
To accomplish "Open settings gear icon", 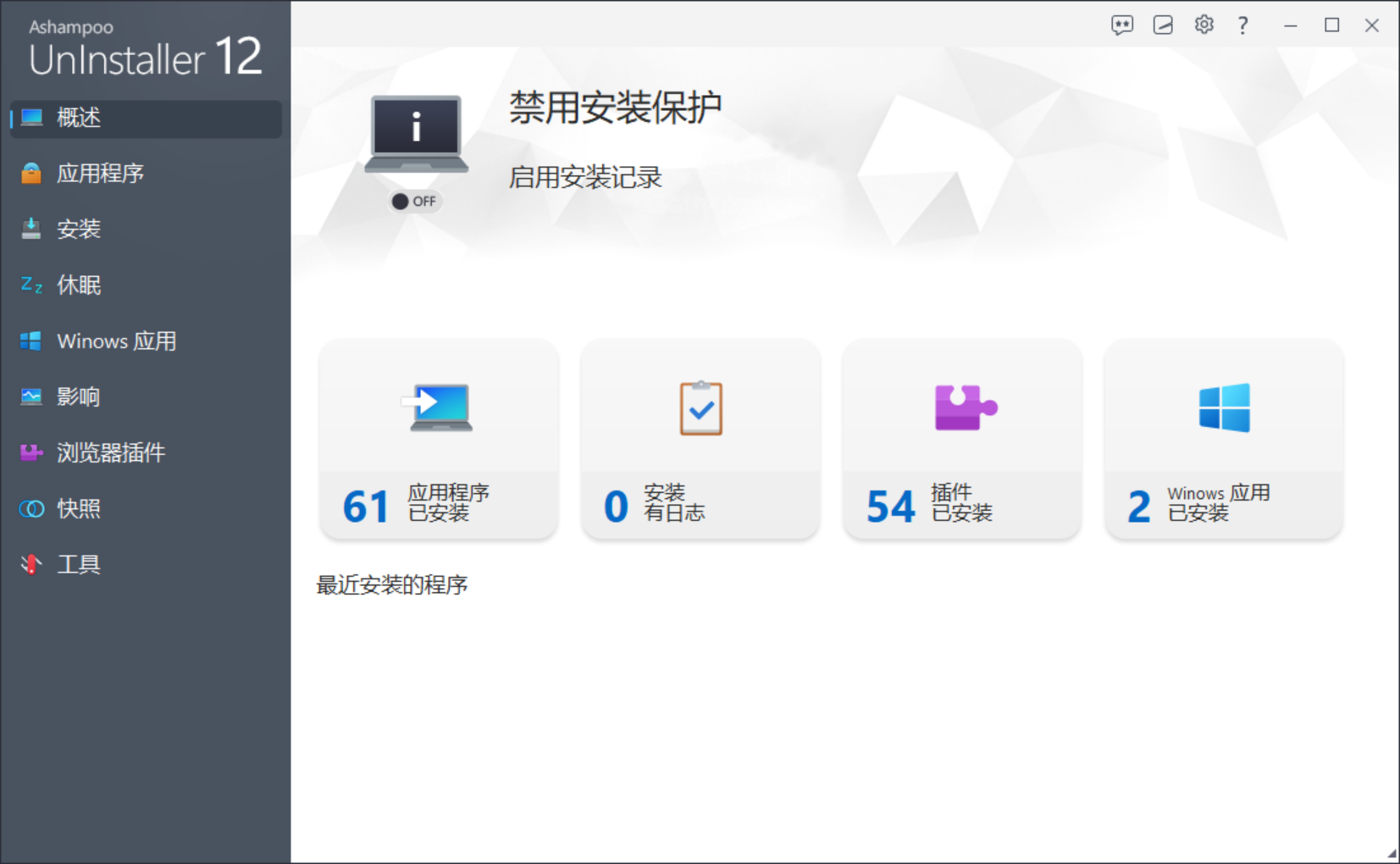I will [1204, 25].
